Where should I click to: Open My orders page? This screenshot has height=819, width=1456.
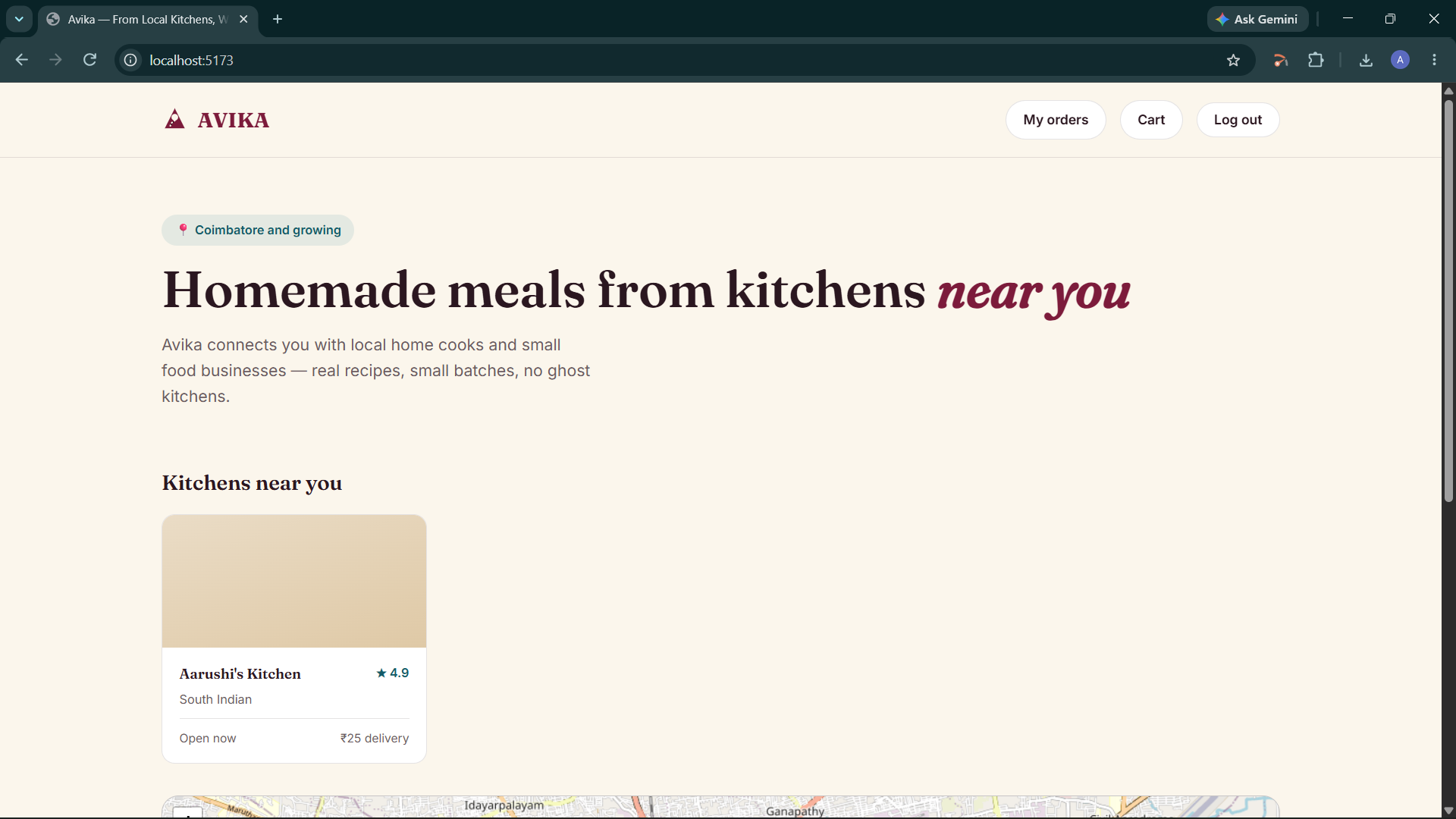[1056, 120]
